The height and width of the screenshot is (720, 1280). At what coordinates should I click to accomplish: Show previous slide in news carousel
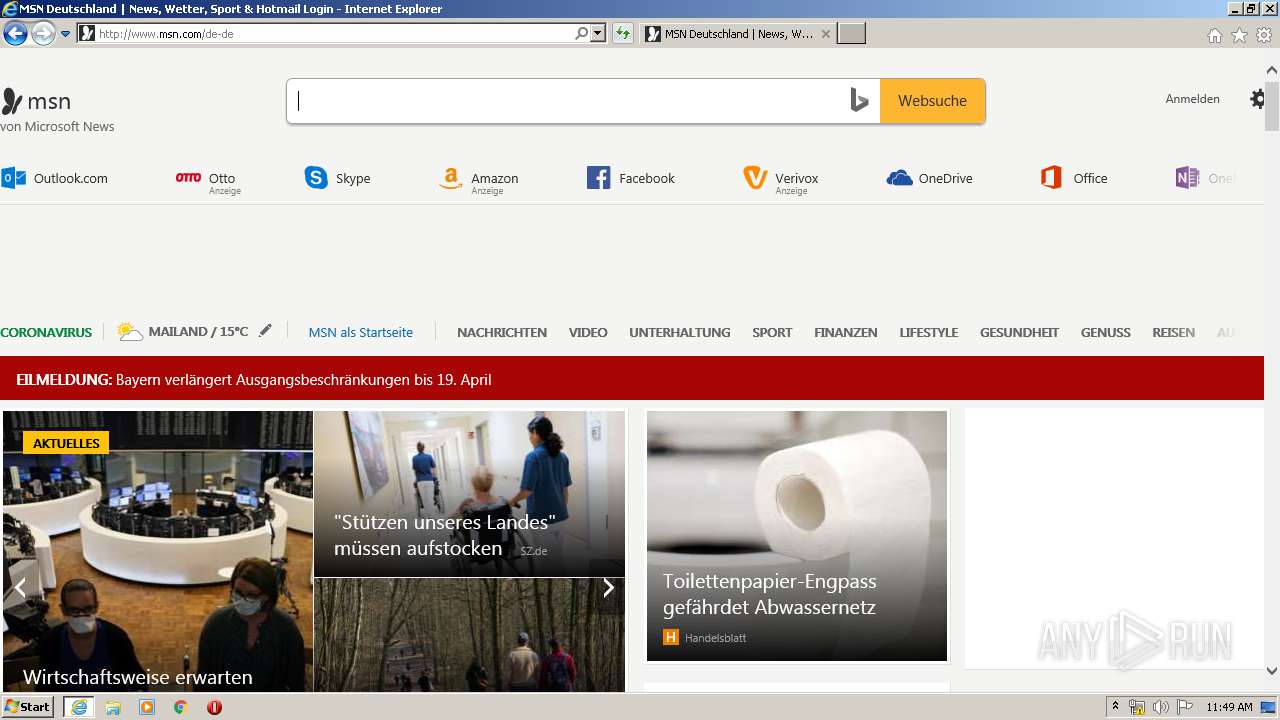(19, 588)
